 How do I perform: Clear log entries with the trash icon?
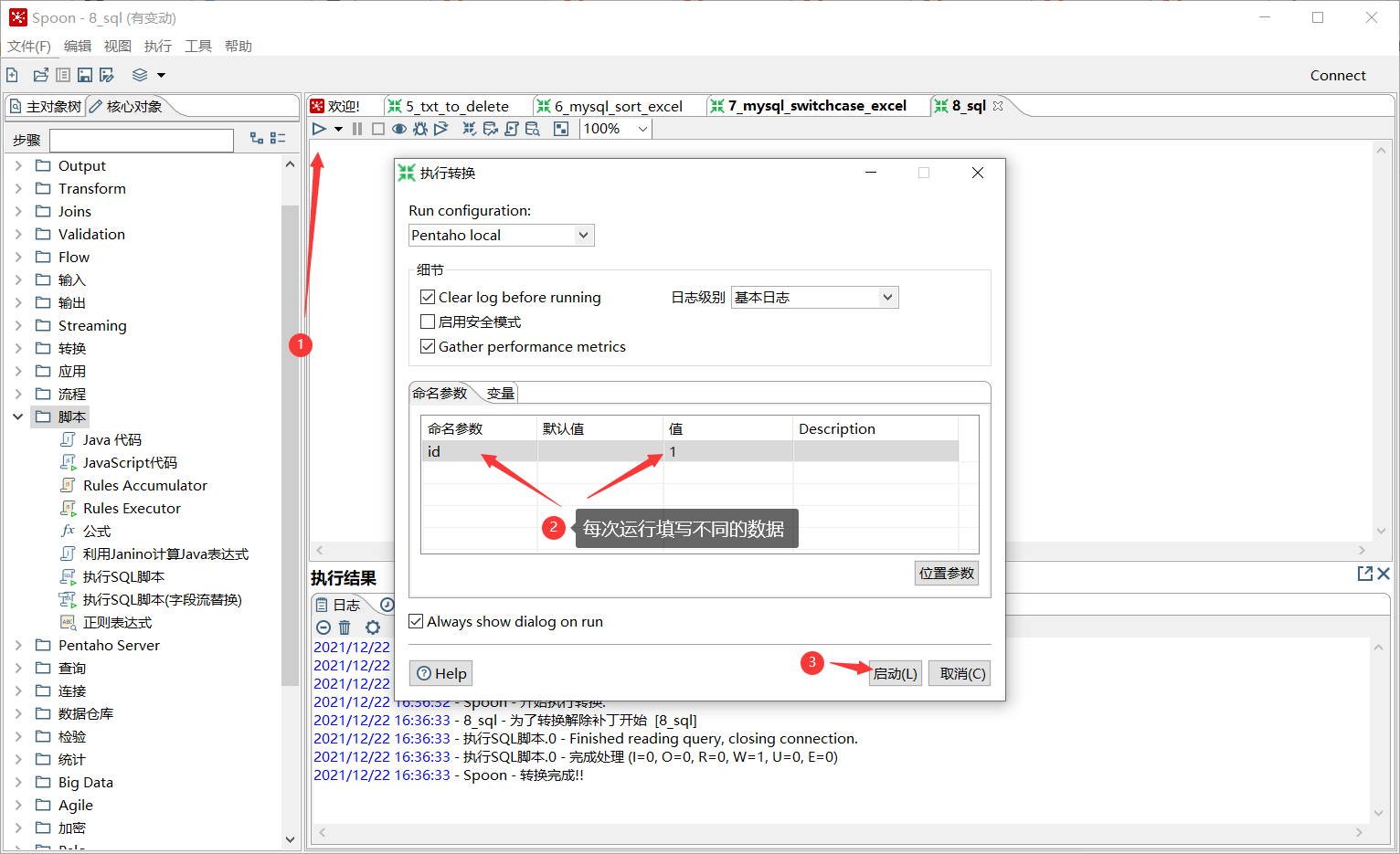(345, 627)
